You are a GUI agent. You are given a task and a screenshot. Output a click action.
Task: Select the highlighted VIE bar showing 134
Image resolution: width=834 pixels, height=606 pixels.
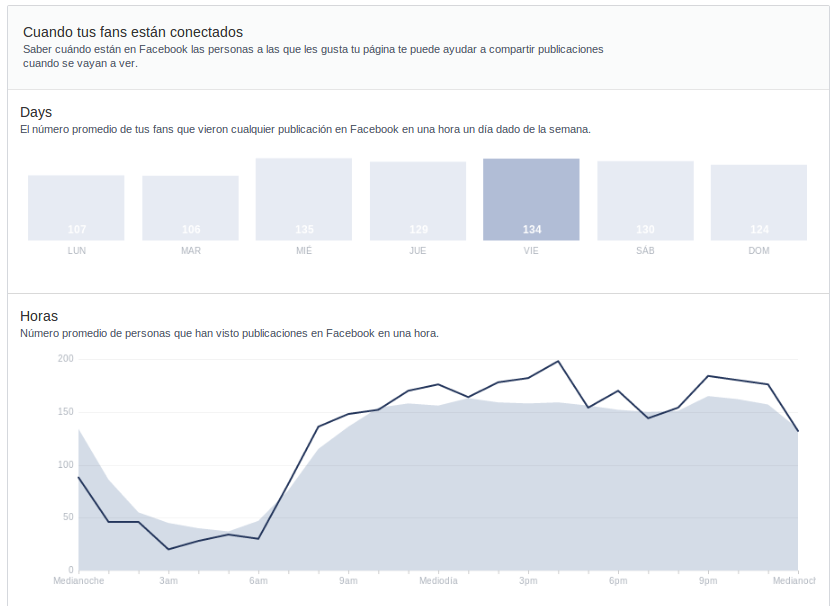tap(531, 199)
